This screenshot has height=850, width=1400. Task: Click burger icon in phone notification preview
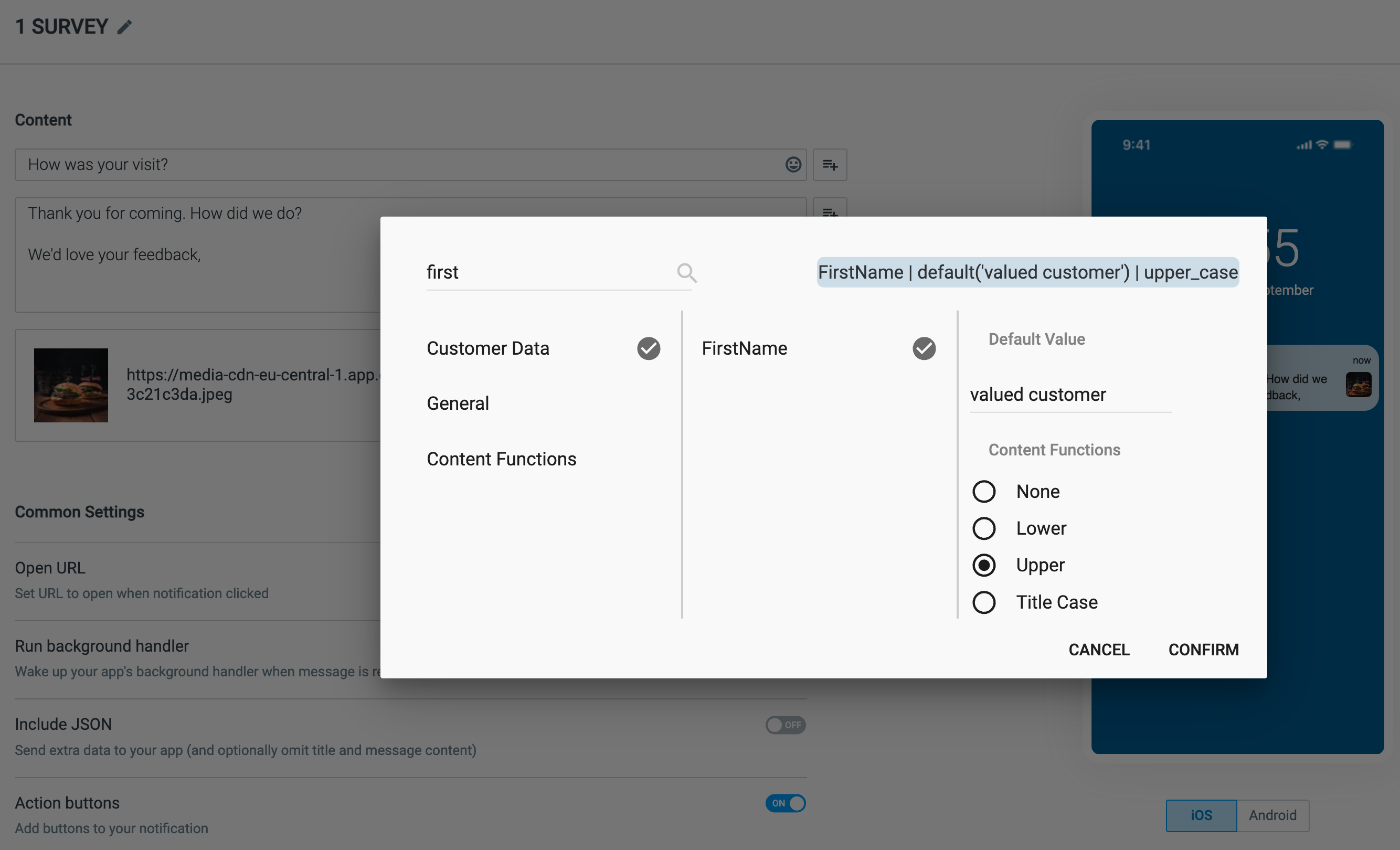point(1359,384)
